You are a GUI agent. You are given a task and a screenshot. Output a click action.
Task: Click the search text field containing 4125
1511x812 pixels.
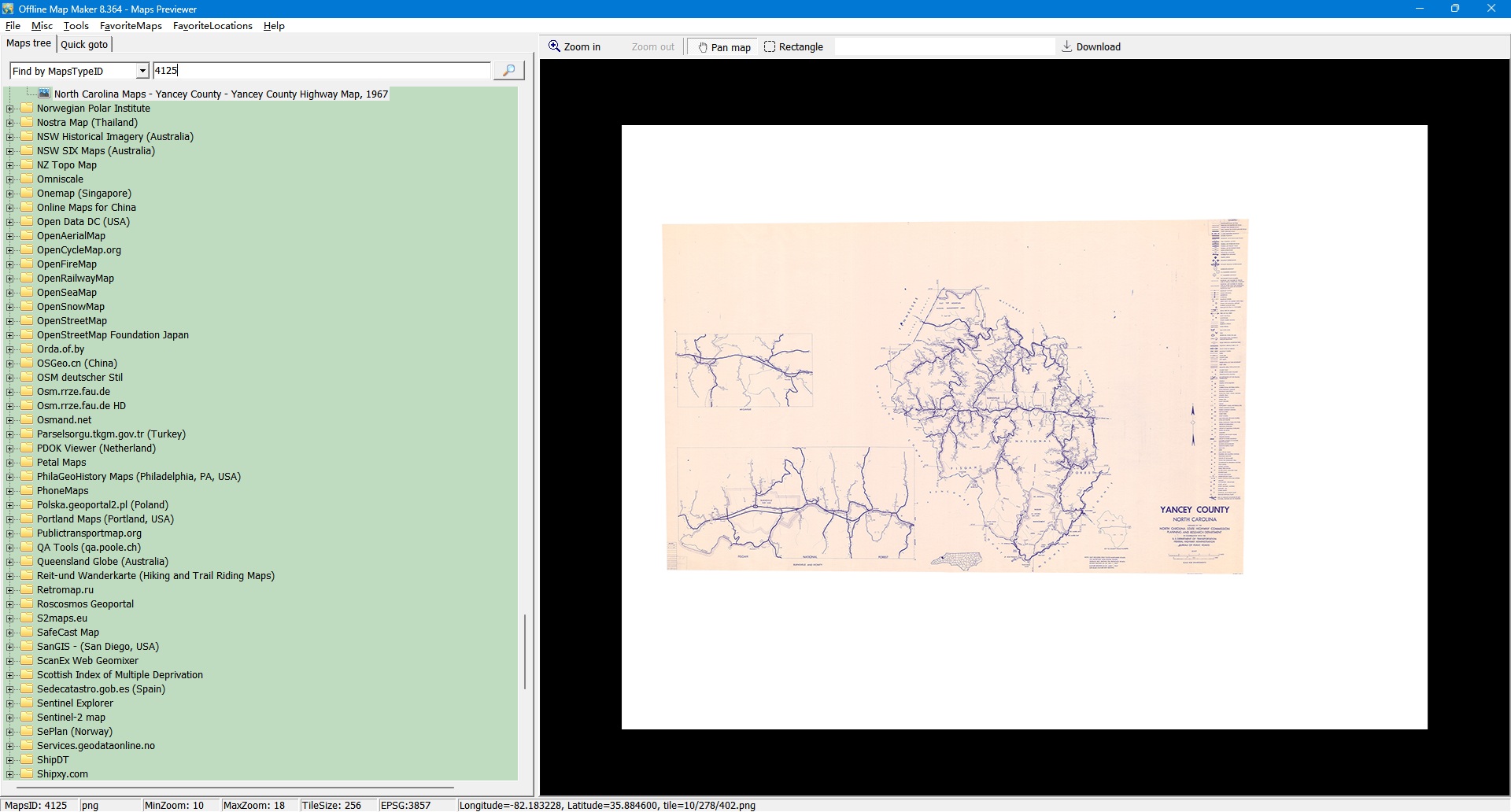pos(321,71)
